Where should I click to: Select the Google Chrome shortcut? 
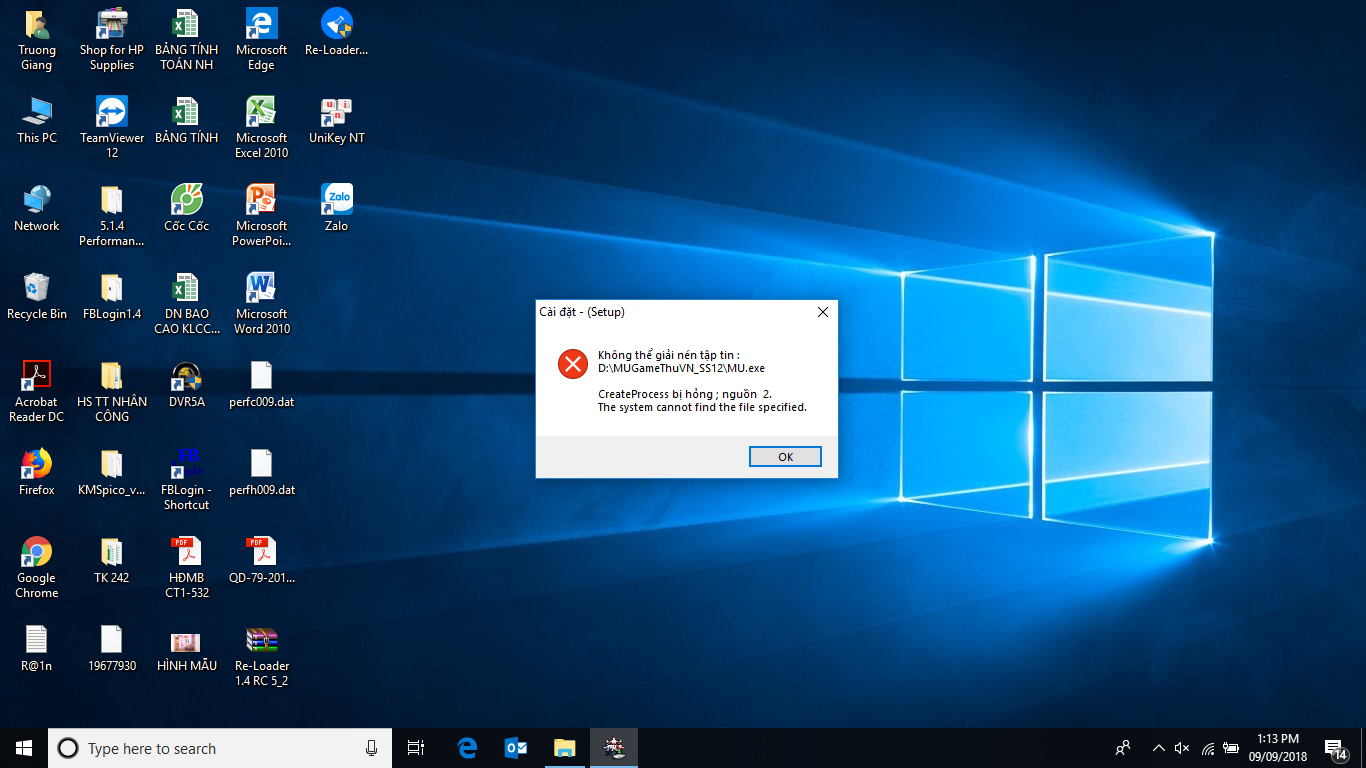[37, 567]
